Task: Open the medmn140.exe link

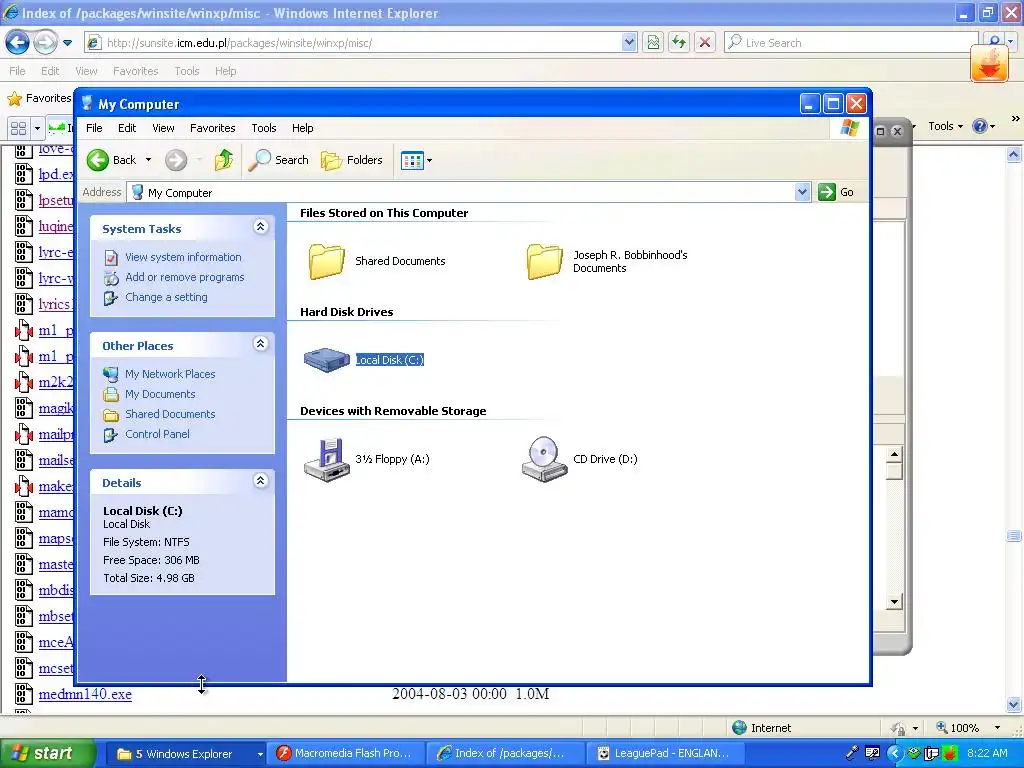Action: click(85, 694)
